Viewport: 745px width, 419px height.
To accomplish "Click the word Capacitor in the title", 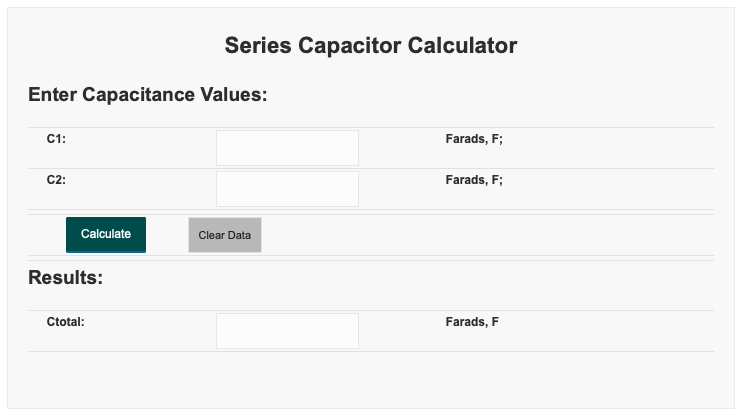I will [349, 46].
